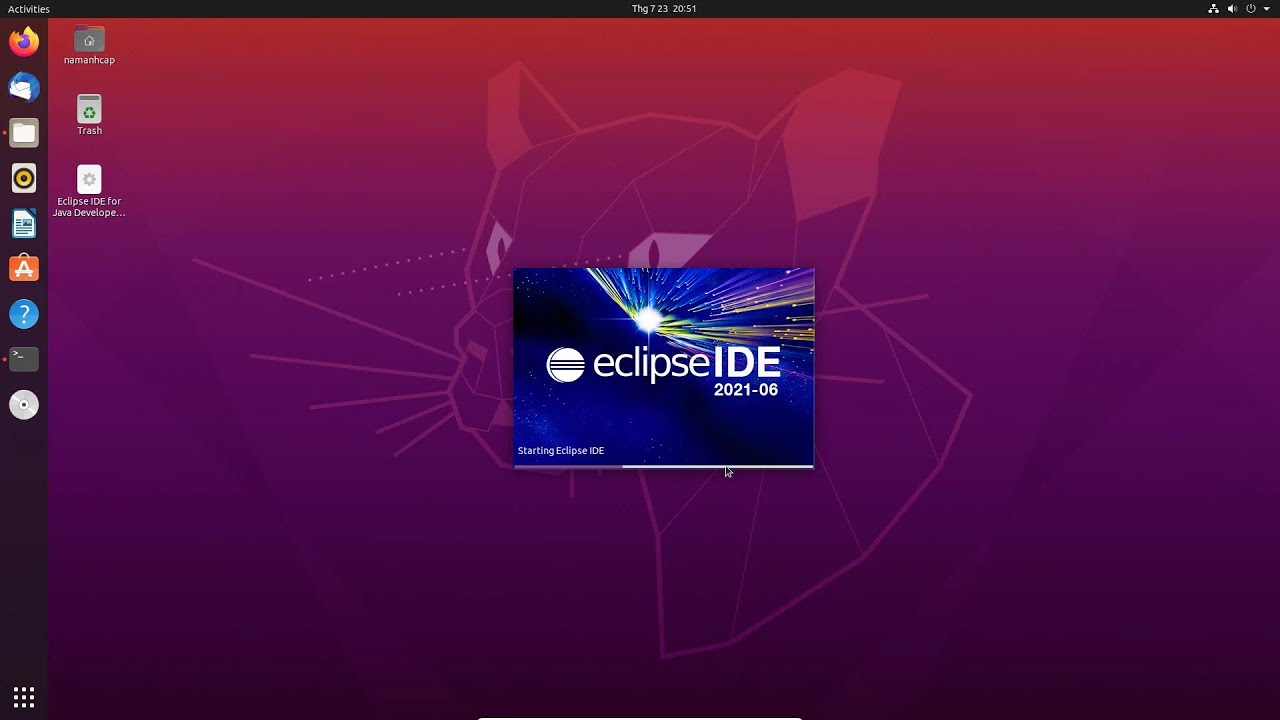Select the Eclipse IDE for Java Developers launcher
Image resolution: width=1280 pixels, height=720 pixels.
coord(89,191)
